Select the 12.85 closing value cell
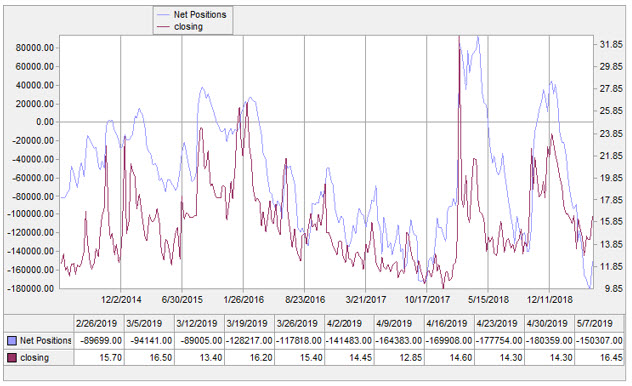Screen dimensions: 632x386 point(399,358)
